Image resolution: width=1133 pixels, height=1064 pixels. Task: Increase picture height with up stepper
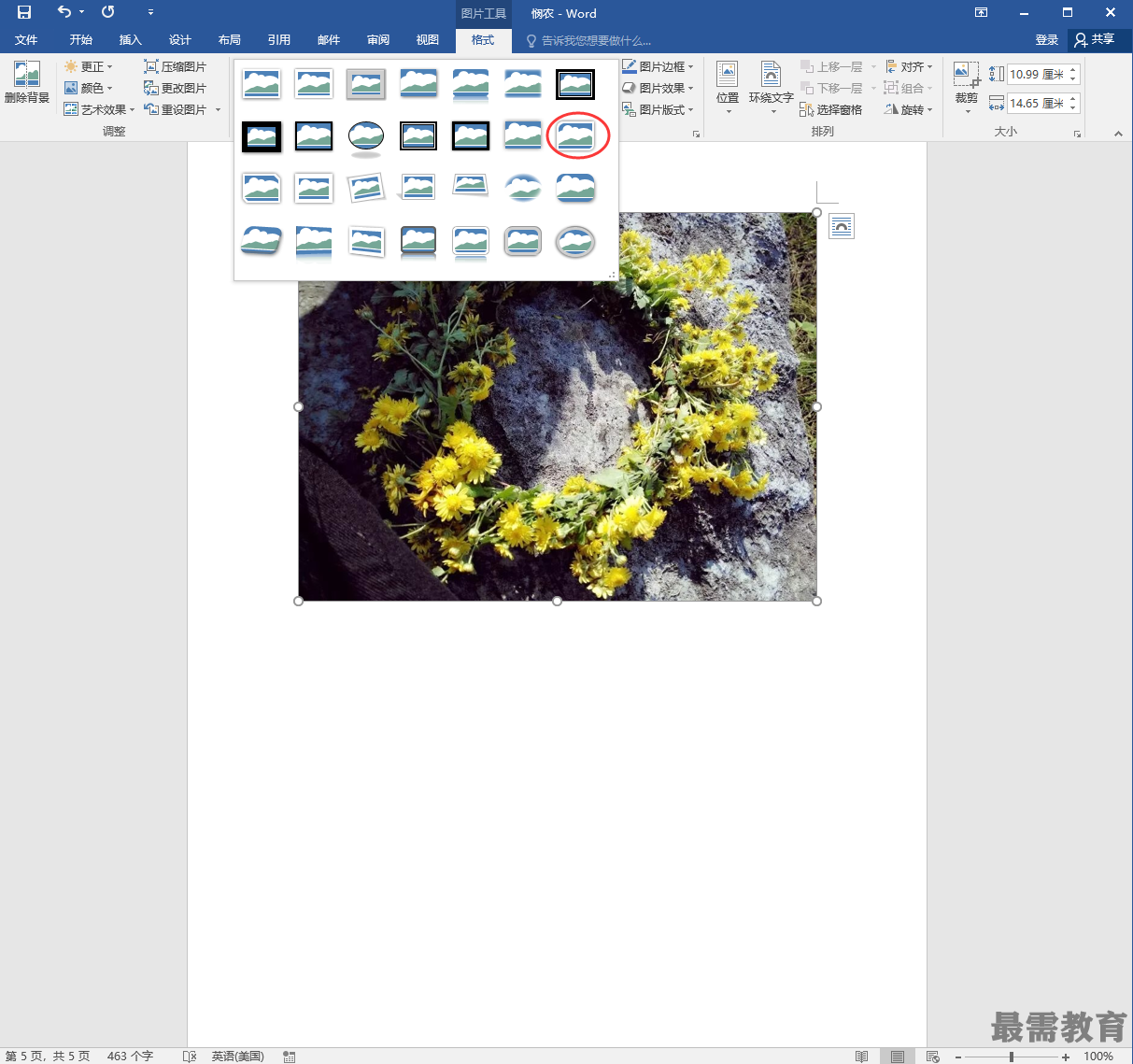[x=1073, y=69]
